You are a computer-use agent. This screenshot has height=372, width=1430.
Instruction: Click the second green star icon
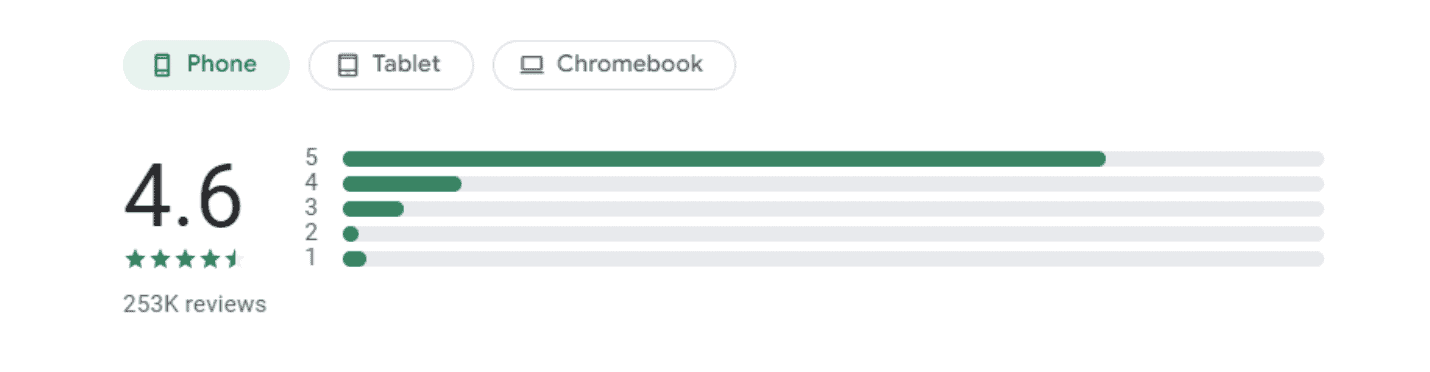pos(159,260)
